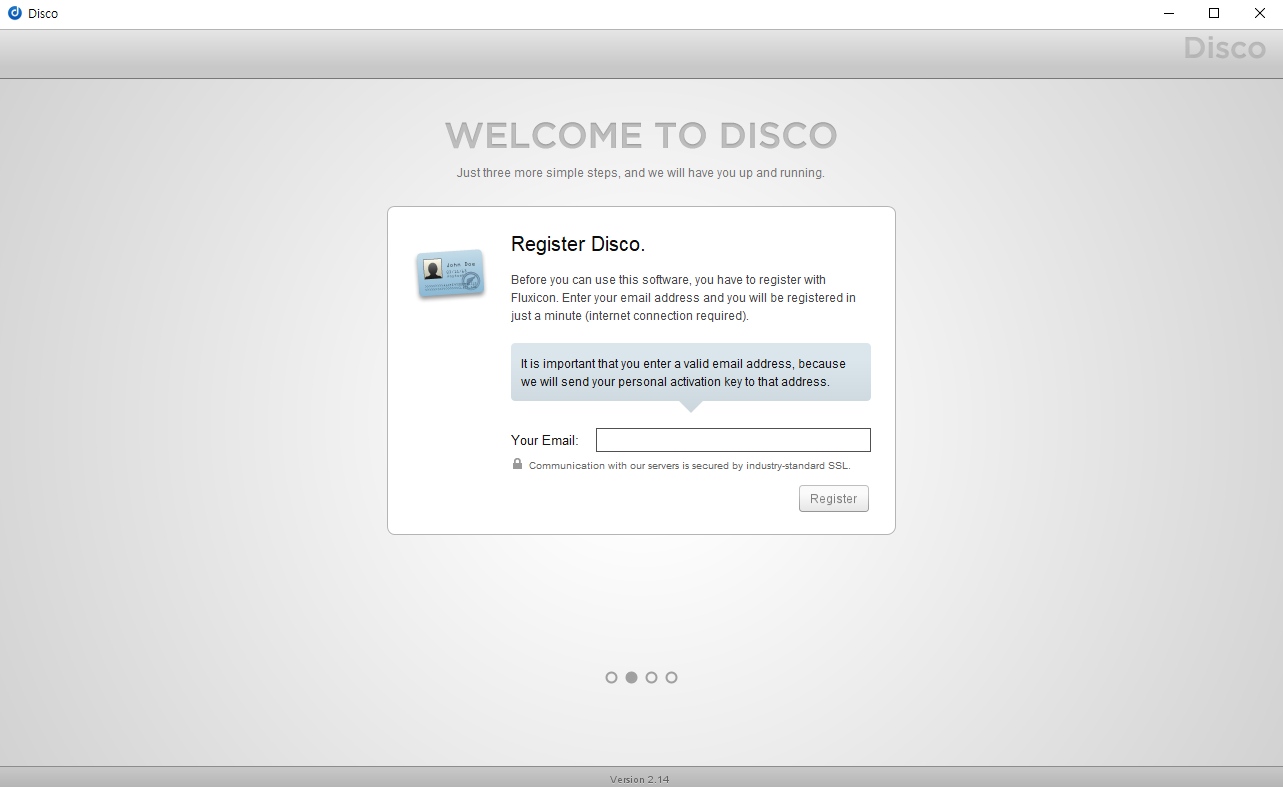Select the second filled step indicator dot
The height and width of the screenshot is (787, 1283).
pos(632,677)
